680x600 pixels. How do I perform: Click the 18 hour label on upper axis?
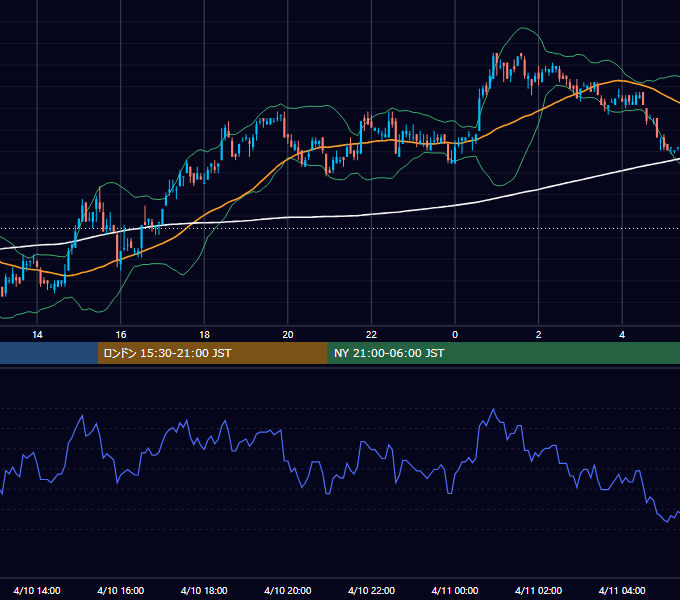(204, 335)
